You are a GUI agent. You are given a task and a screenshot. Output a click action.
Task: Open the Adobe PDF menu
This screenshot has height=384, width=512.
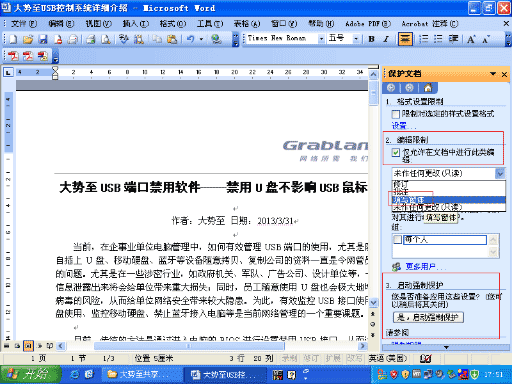tap(368, 24)
